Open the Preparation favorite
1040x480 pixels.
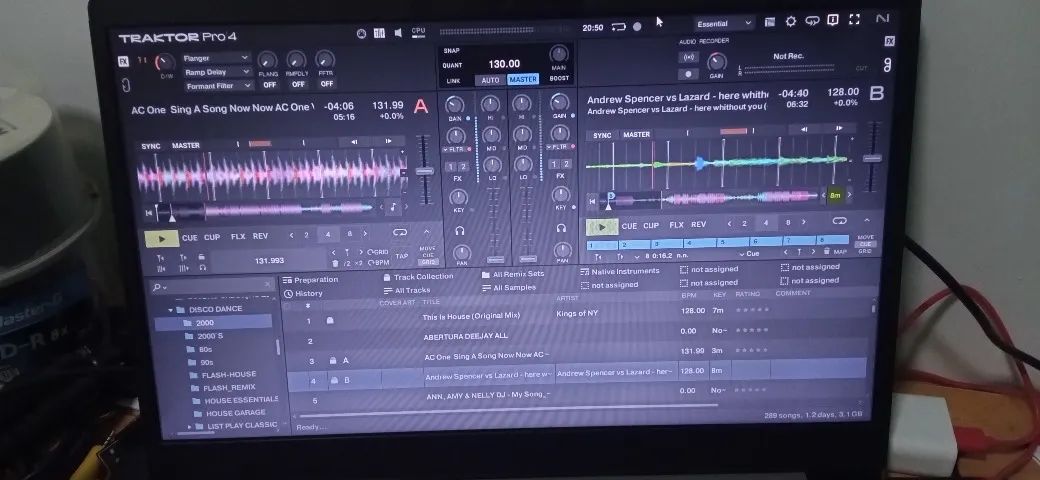[310, 280]
